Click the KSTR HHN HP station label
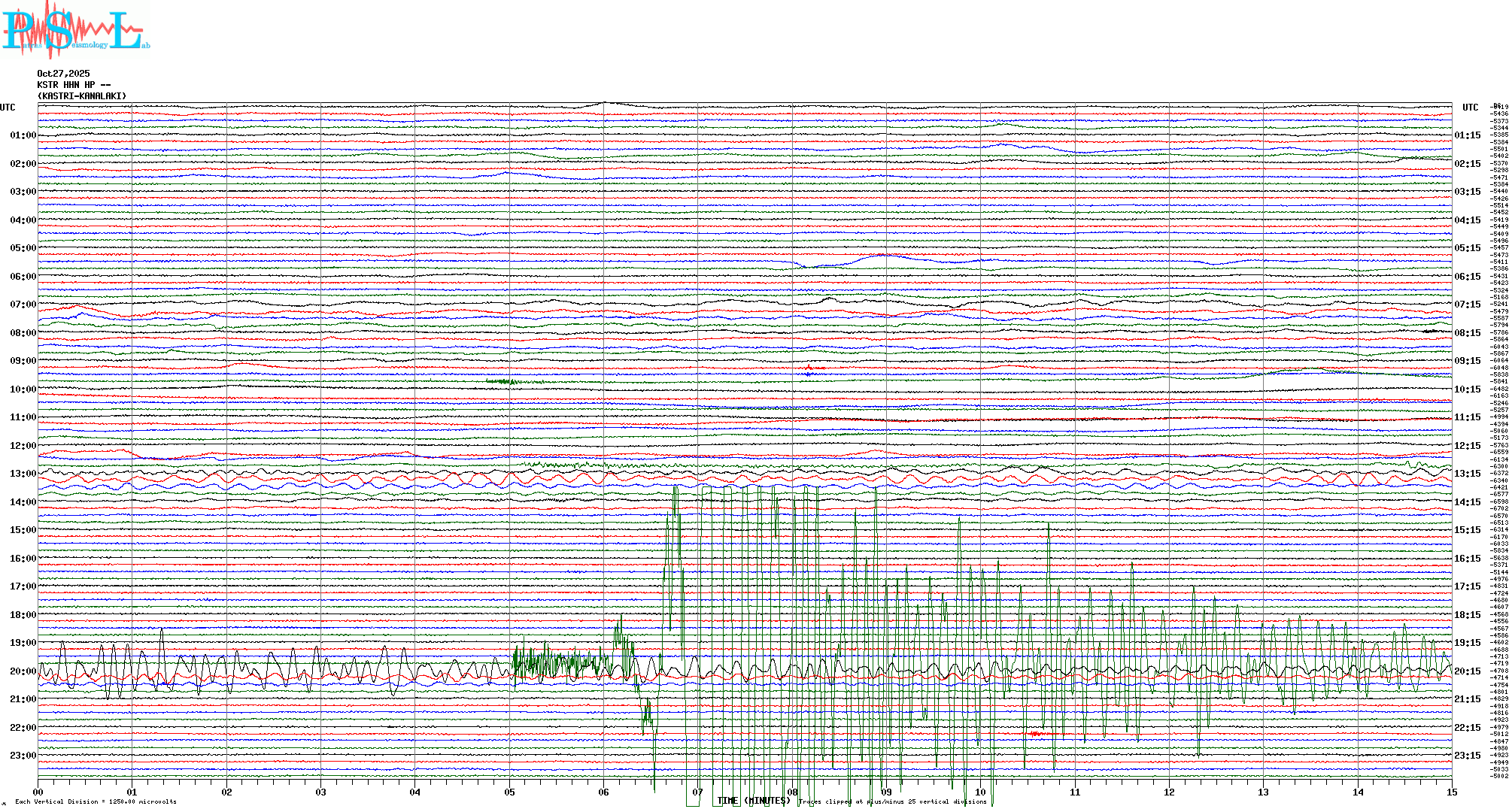Viewport: 1512px width, 812px height. 74,85
